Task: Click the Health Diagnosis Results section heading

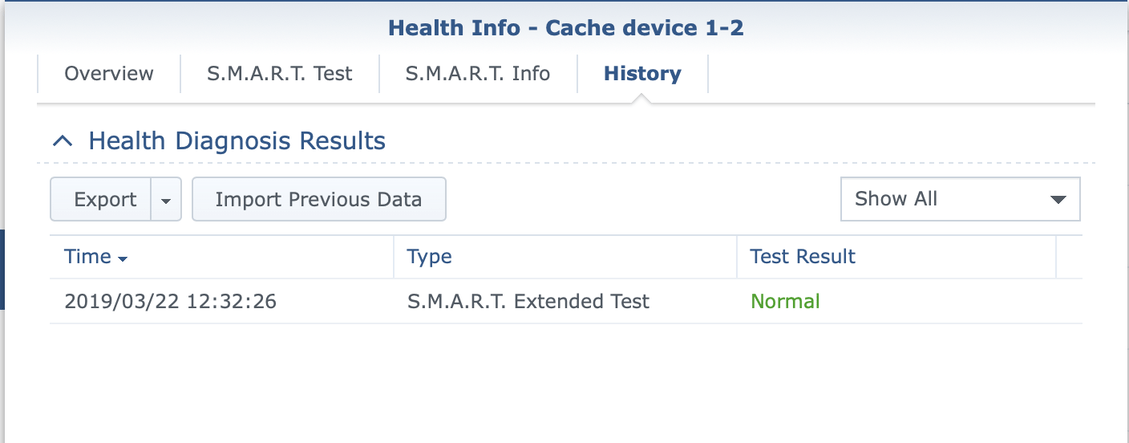Action: pos(237,141)
